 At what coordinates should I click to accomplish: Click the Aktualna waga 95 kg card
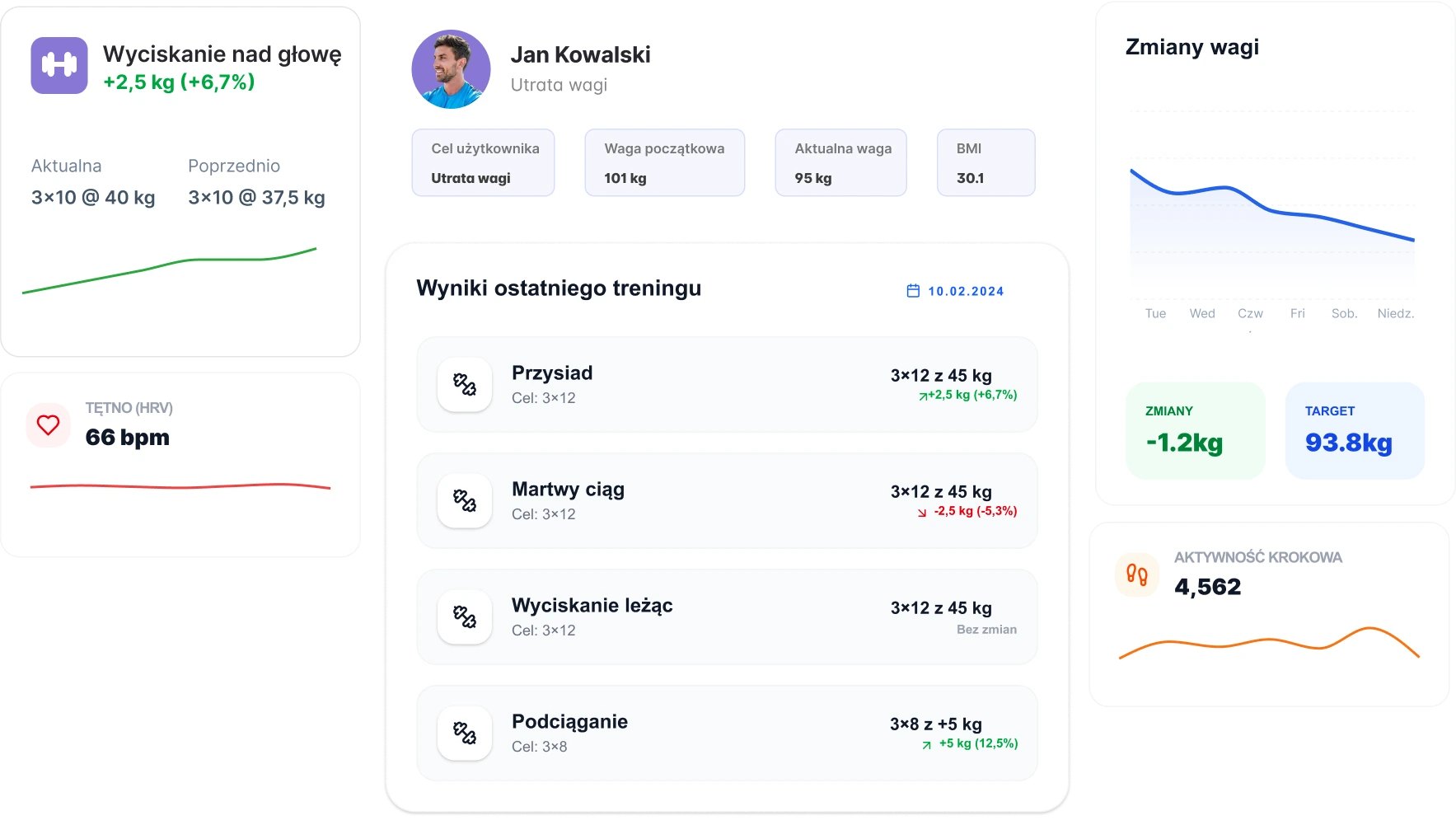click(841, 162)
